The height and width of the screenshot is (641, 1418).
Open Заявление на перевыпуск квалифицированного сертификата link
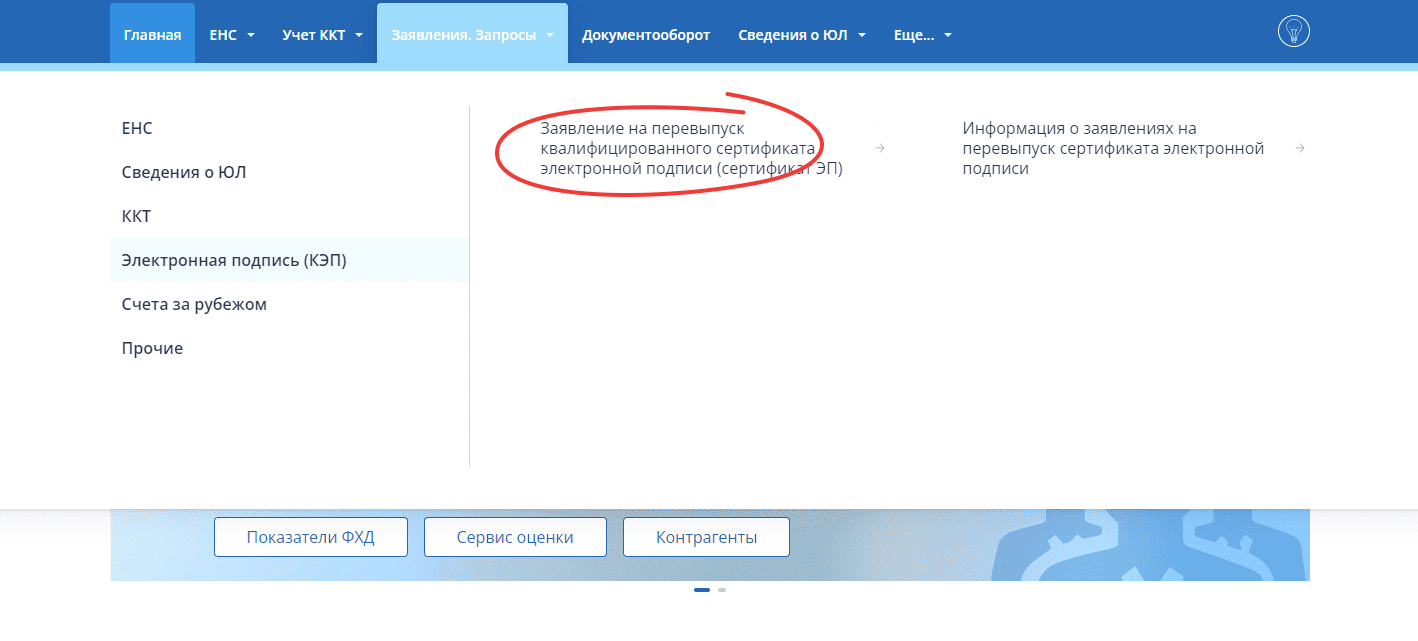coord(690,149)
